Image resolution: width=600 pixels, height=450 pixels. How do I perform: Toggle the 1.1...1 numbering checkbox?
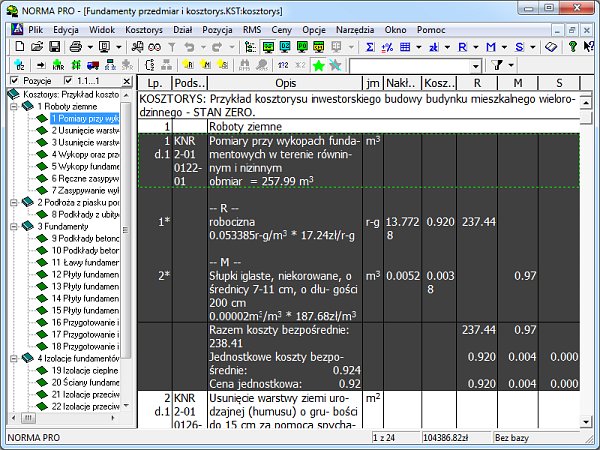click(x=68, y=81)
